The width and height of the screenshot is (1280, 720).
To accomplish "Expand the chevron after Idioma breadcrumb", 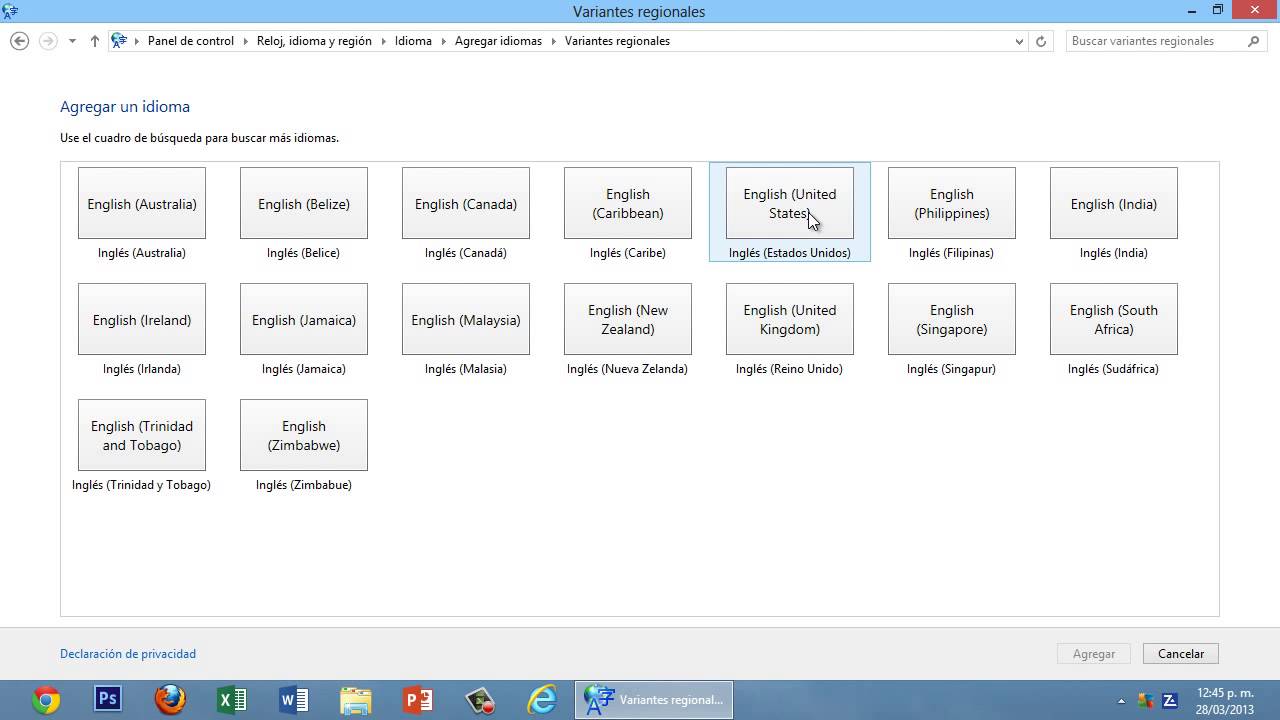I will [443, 41].
